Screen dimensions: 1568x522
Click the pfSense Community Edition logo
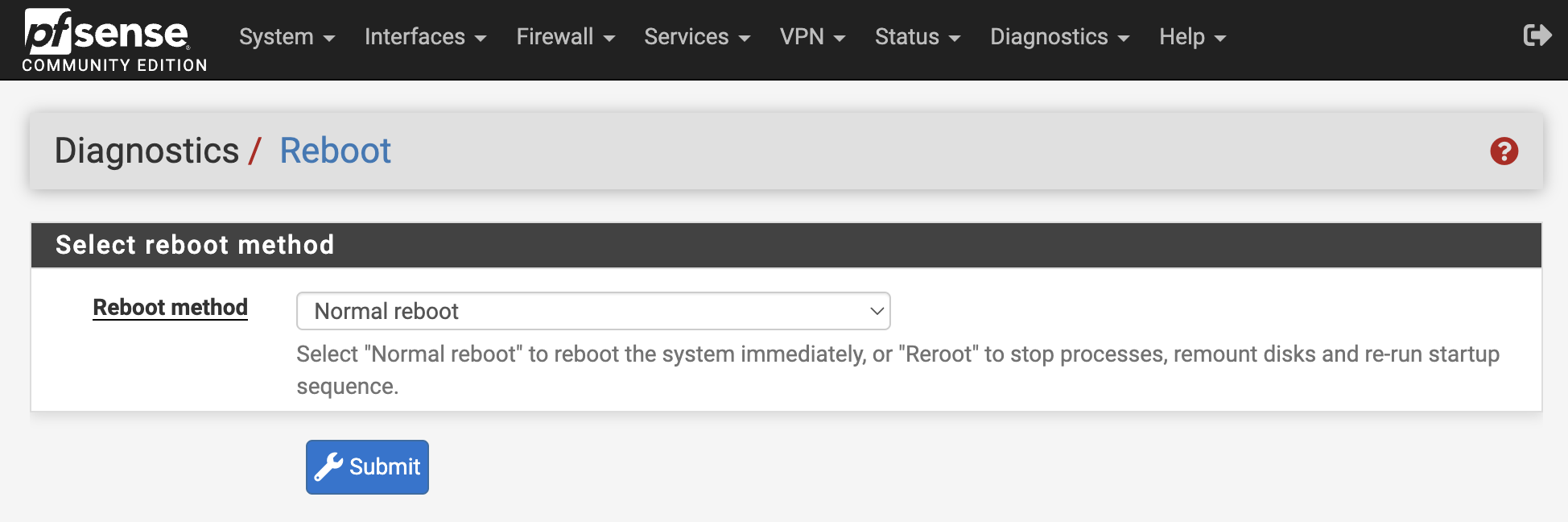(x=113, y=40)
